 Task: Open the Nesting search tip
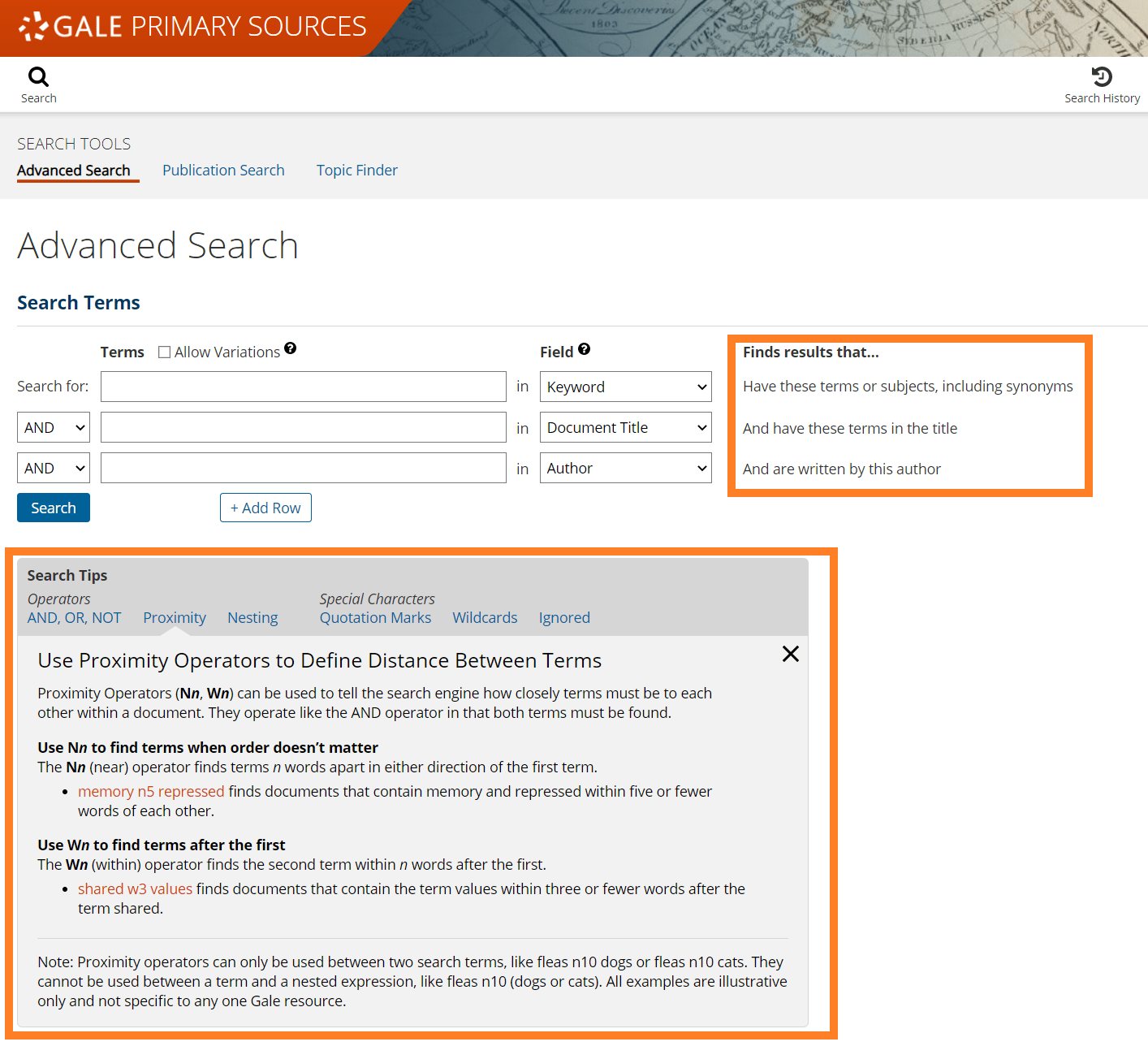pyautogui.click(x=252, y=618)
